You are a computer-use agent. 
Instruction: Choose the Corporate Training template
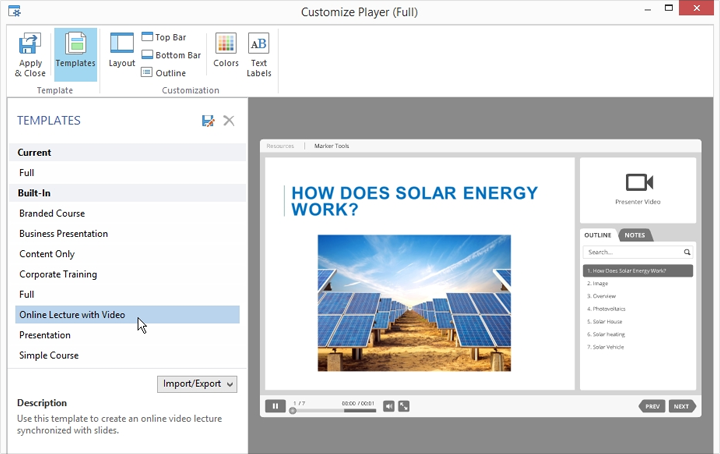point(127,274)
